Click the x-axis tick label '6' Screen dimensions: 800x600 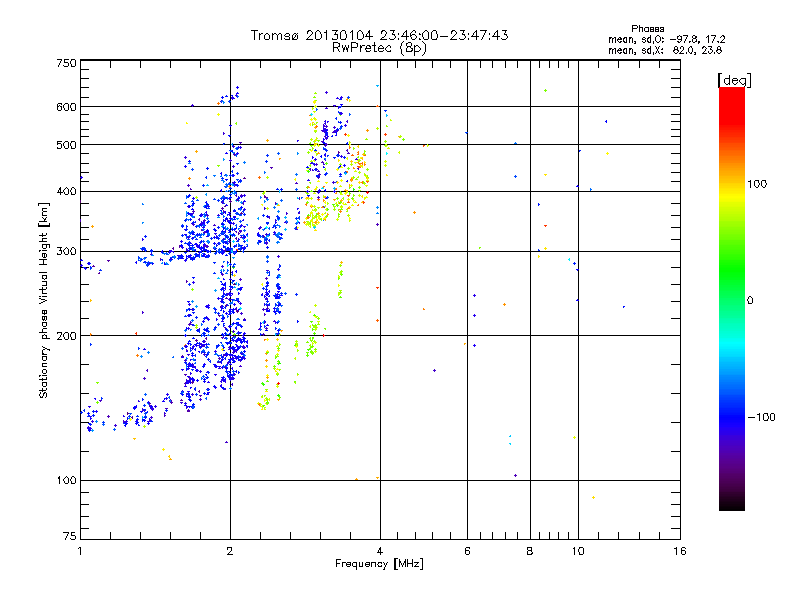point(467,551)
